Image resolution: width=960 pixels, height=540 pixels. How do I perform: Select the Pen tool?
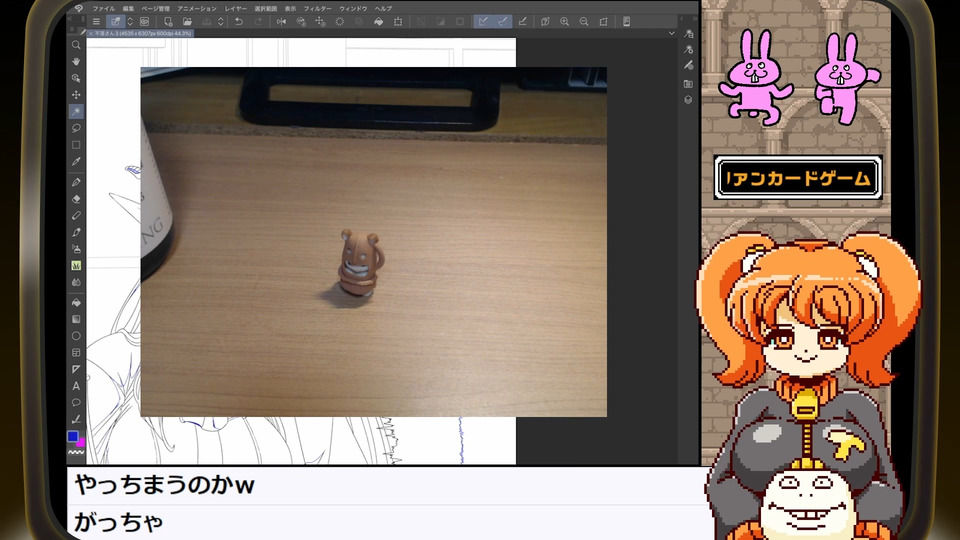pos(76,182)
